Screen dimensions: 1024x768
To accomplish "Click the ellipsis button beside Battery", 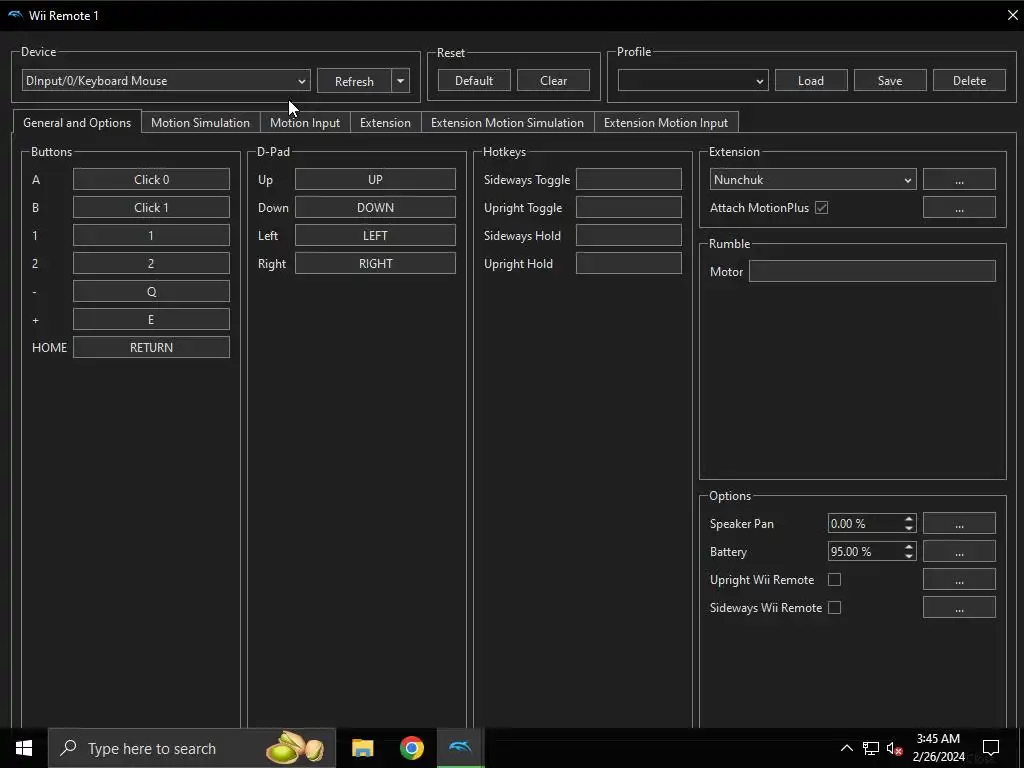I will 959,552.
